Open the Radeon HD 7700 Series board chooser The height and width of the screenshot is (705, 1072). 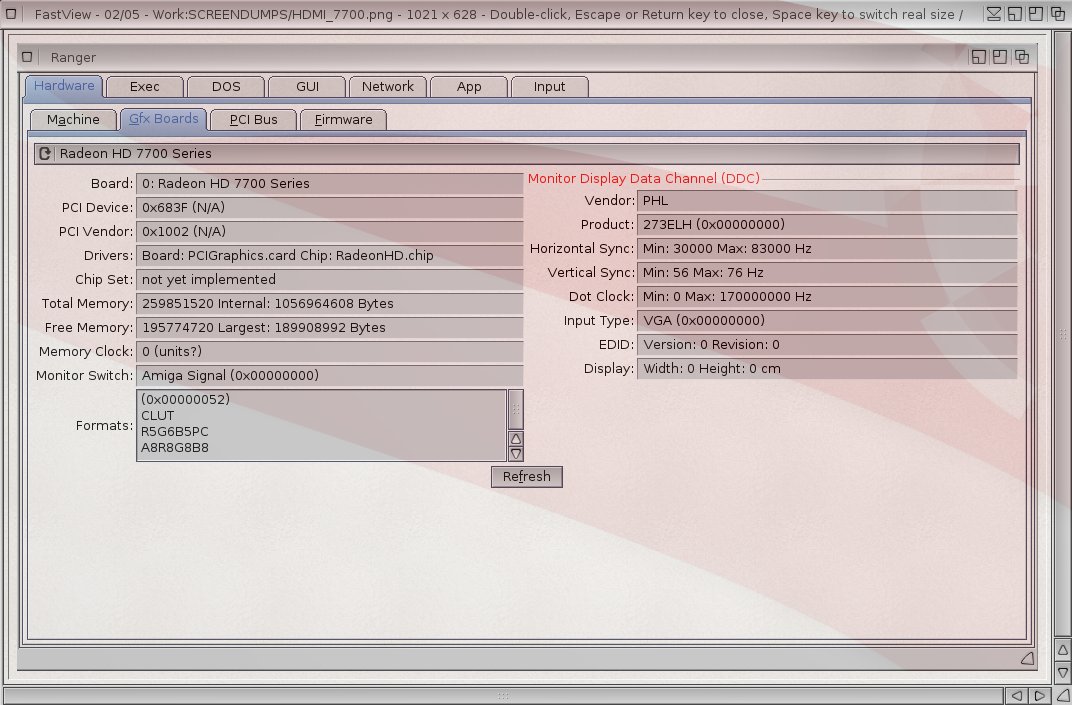[x=526, y=154]
